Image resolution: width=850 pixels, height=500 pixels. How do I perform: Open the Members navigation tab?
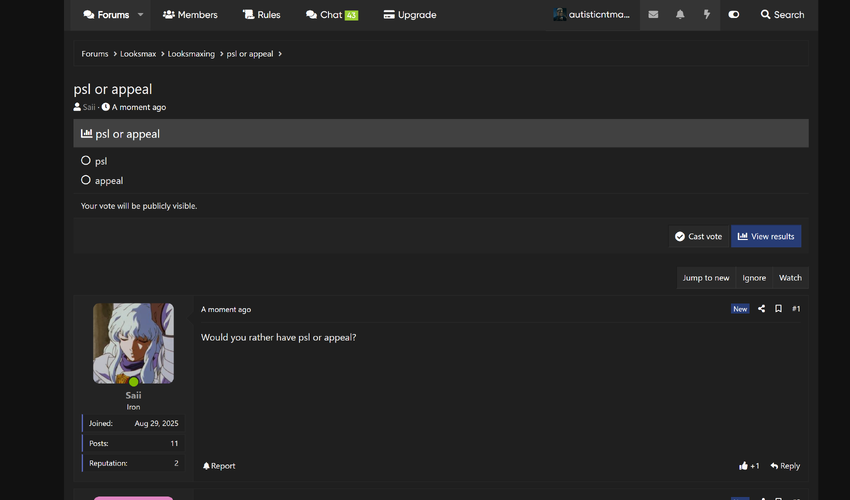click(189, 15)
